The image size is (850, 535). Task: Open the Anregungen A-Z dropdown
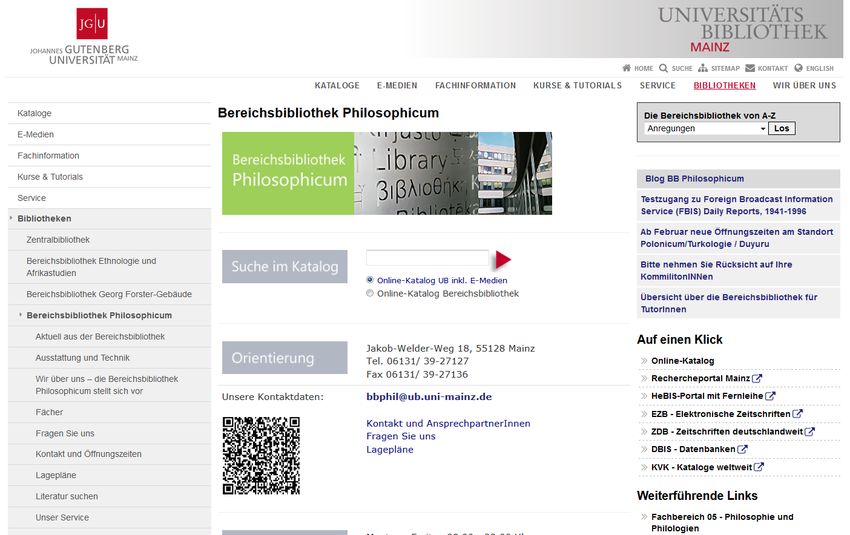pyautogui.click(x=705, y=128)
